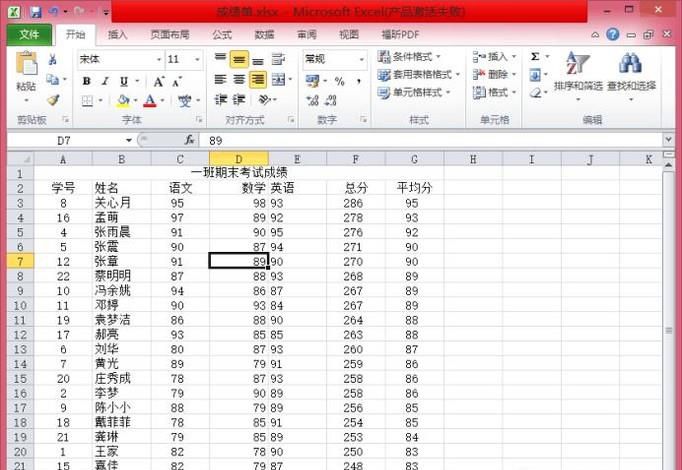Image resolution: width=682 pixels, height=470 pixels.
Task: Toggle middle vertical alignment
Action: click(239, 60)
